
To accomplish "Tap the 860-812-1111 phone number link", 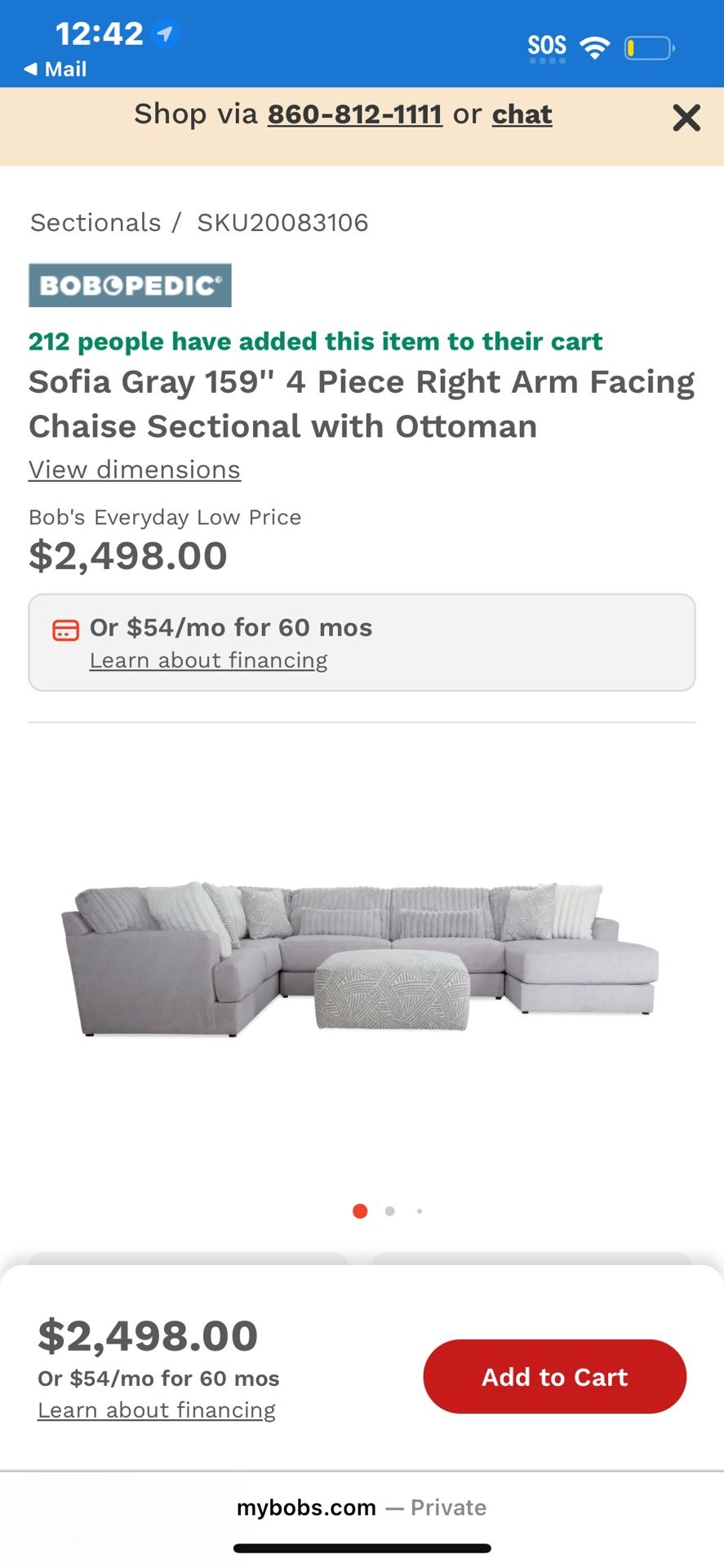I will pos(355,114).
